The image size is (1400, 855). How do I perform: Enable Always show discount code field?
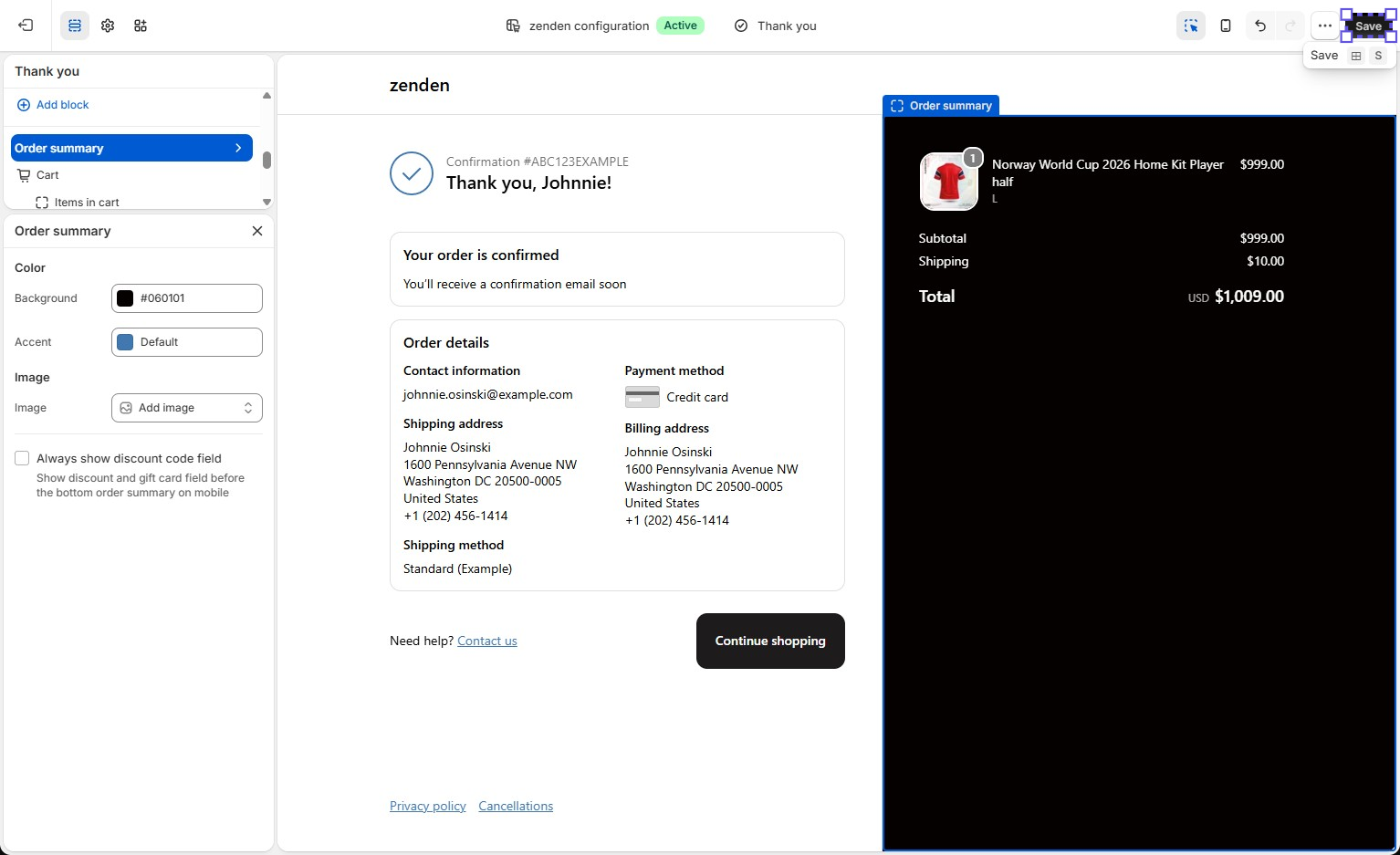coord(22,458)
